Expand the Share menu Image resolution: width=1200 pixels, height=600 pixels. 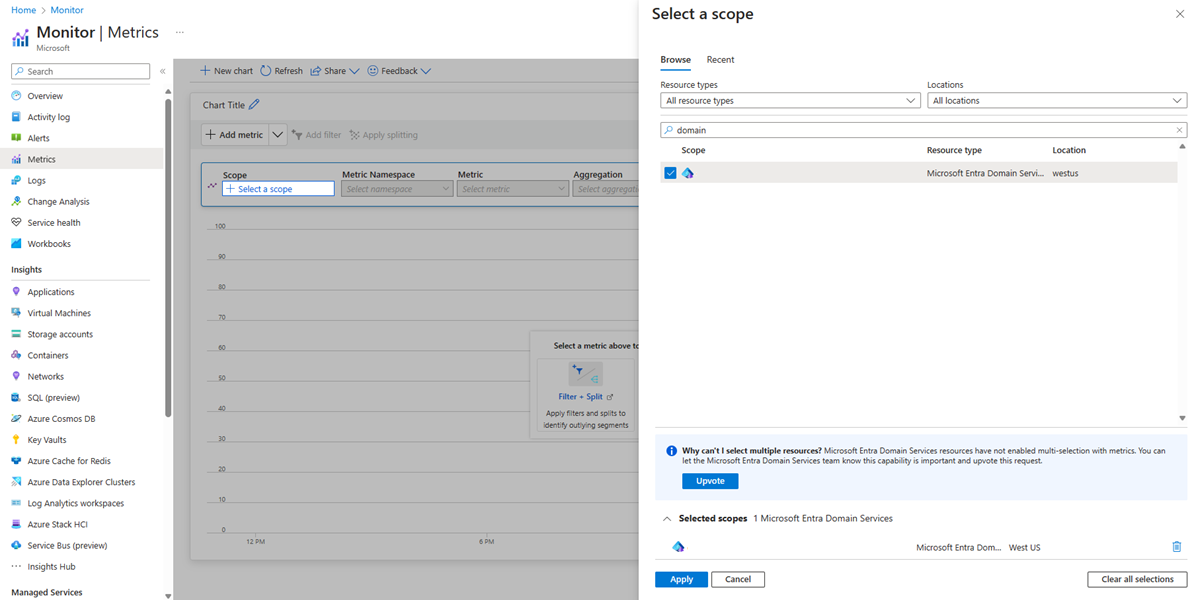click(334, 71)
